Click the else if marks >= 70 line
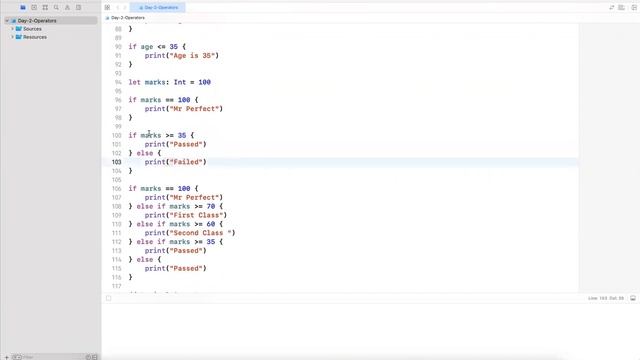 (x=176, y=207)
